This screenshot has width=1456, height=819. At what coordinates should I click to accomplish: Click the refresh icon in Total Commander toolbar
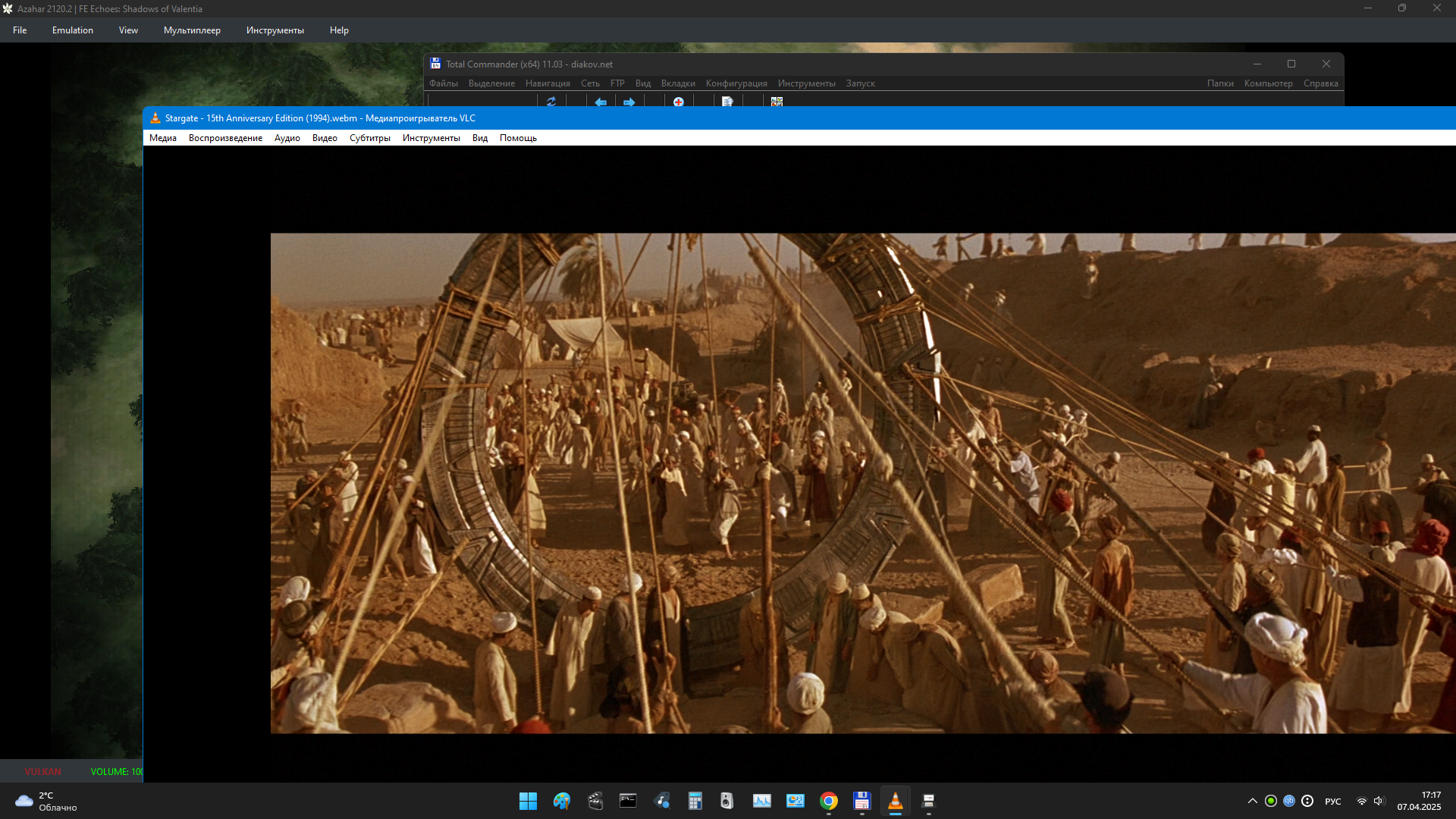[551, 101]
